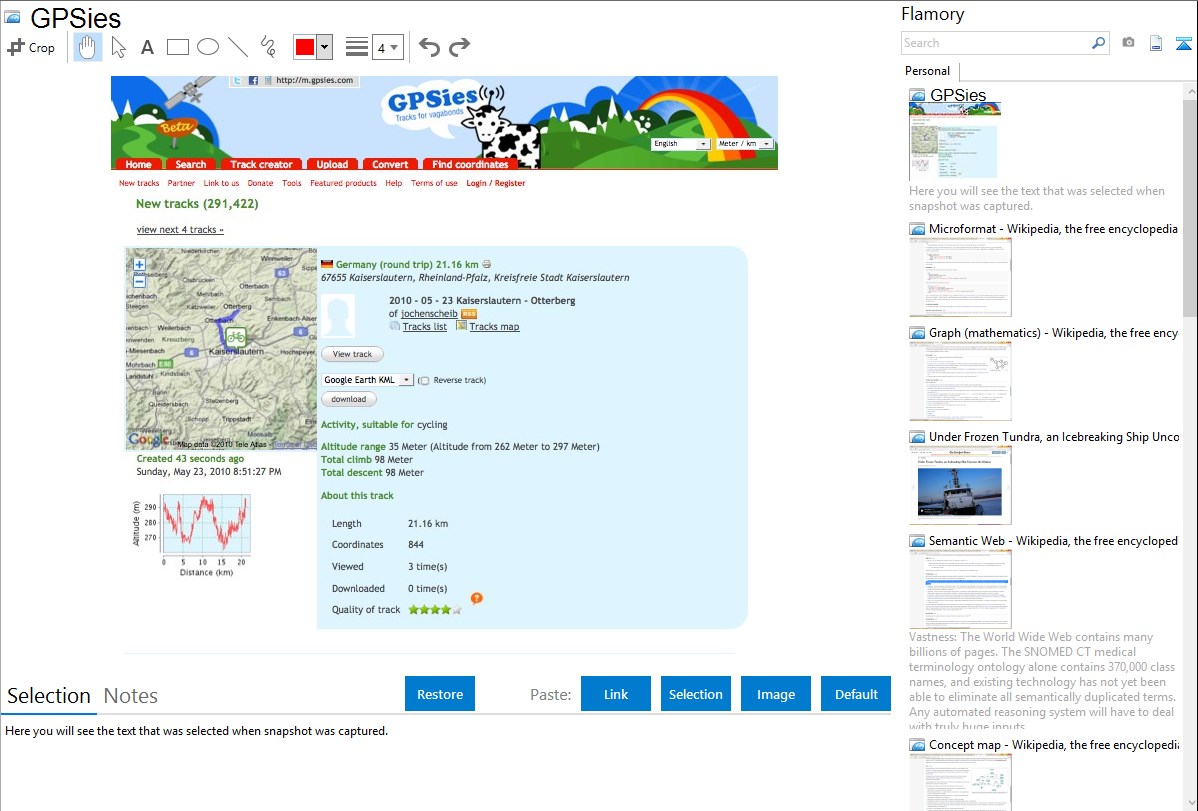The height and width of the screenshot is (811, 1198).
Task: Click in the Flamory search field
Action: (995, 43)
